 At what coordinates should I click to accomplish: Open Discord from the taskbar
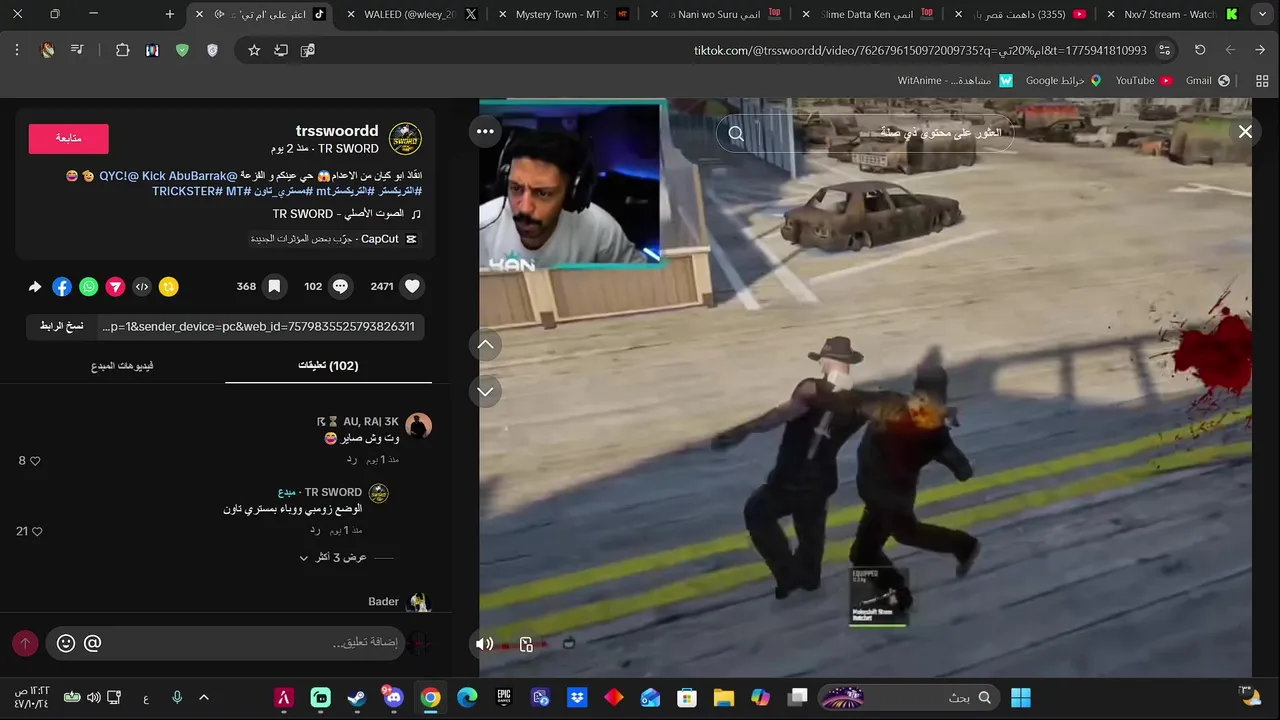pyautogui.click(x=392, y=697)
